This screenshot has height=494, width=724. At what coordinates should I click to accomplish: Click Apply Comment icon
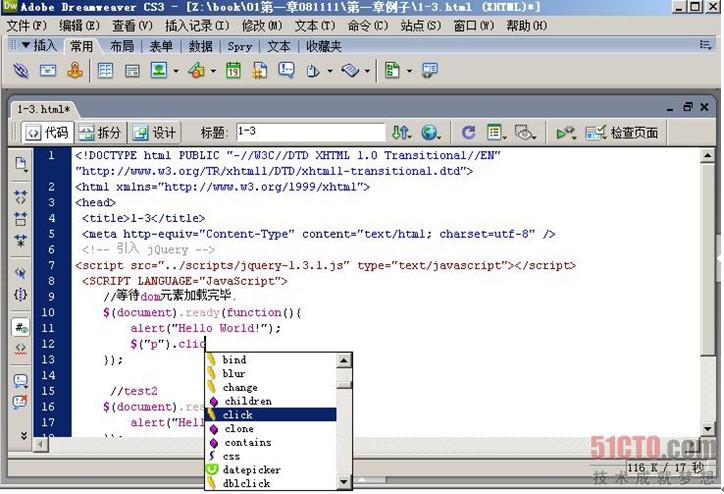(20, 381)
